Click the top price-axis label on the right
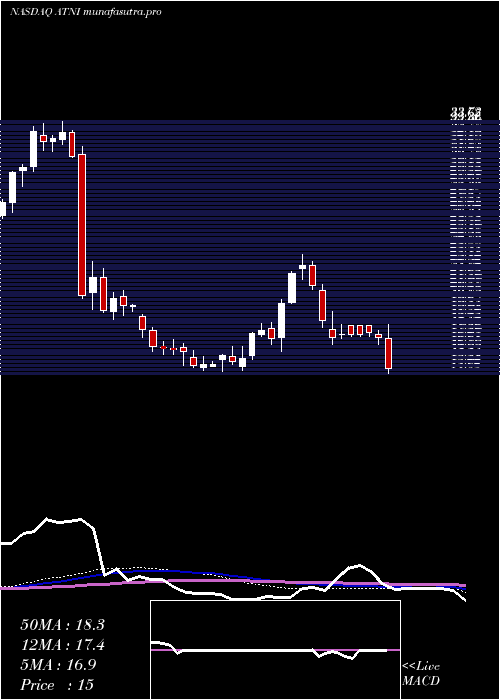Screen dimensions: 500x700 tap(466, 113)
